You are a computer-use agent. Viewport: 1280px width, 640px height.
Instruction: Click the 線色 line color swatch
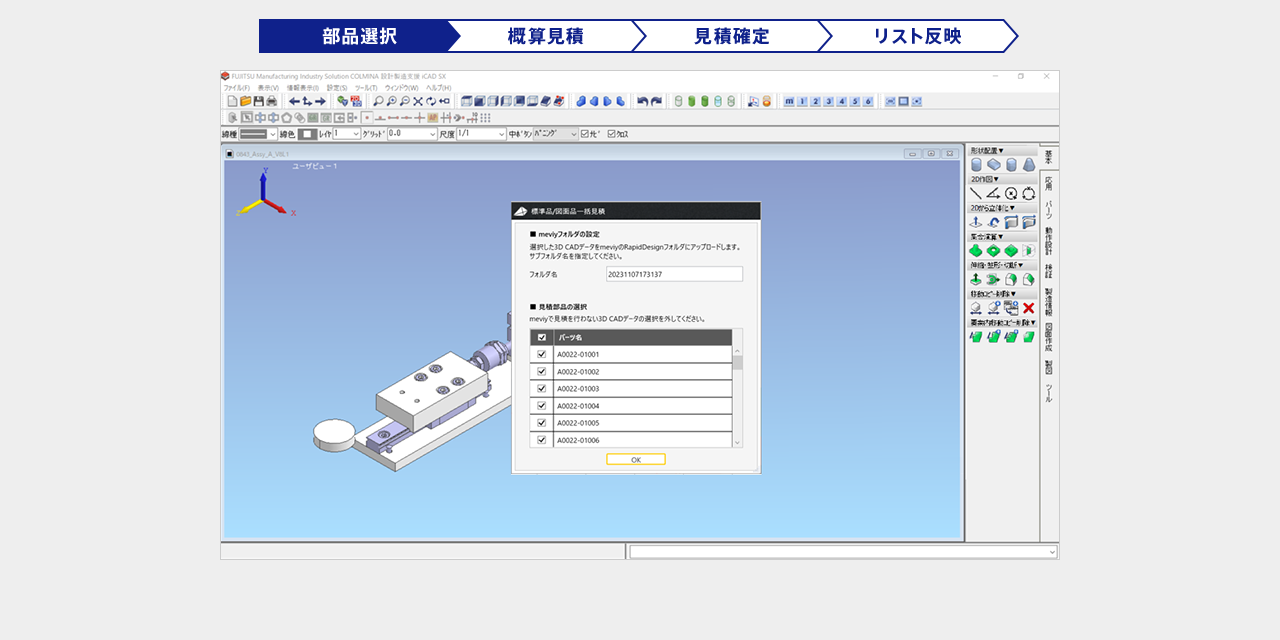(x=308, y=134)
